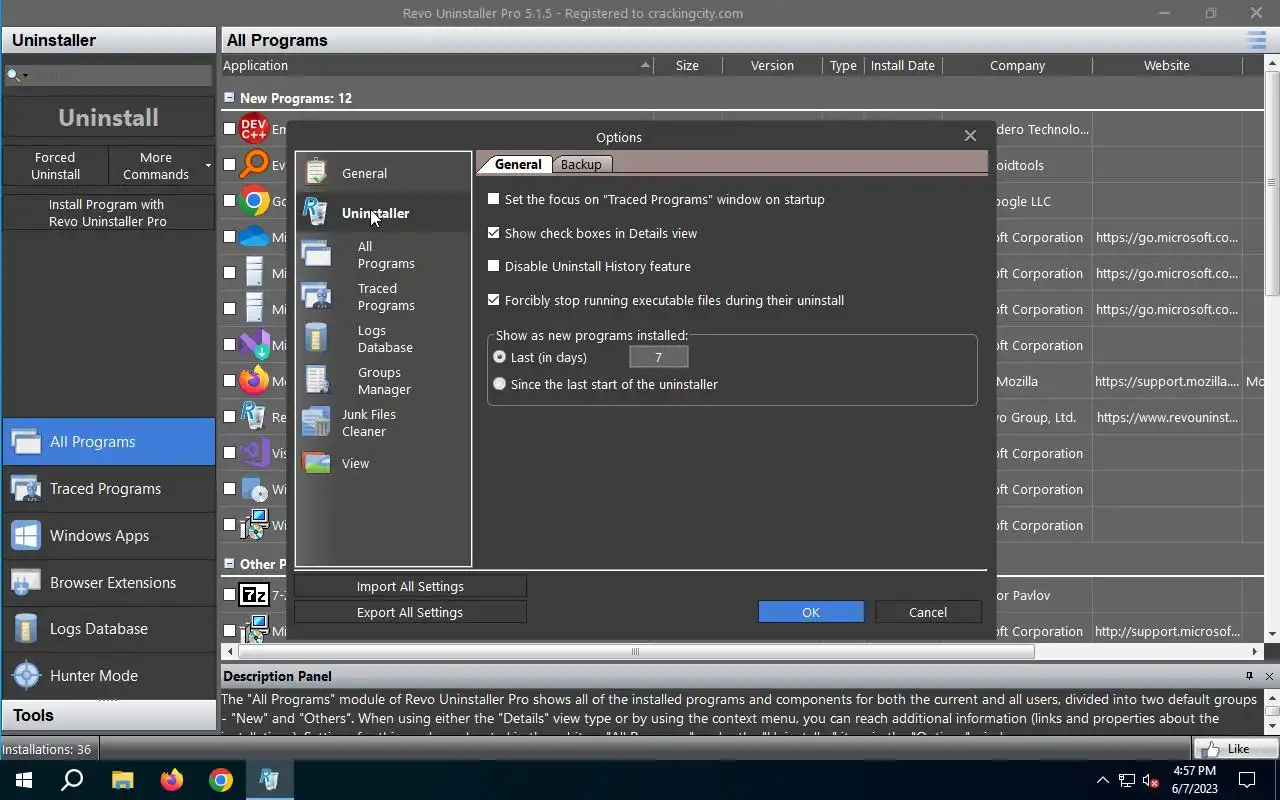The image size is (1280, 800).
Task: Open Firefox from taskbar
Action: click(172, 779)
